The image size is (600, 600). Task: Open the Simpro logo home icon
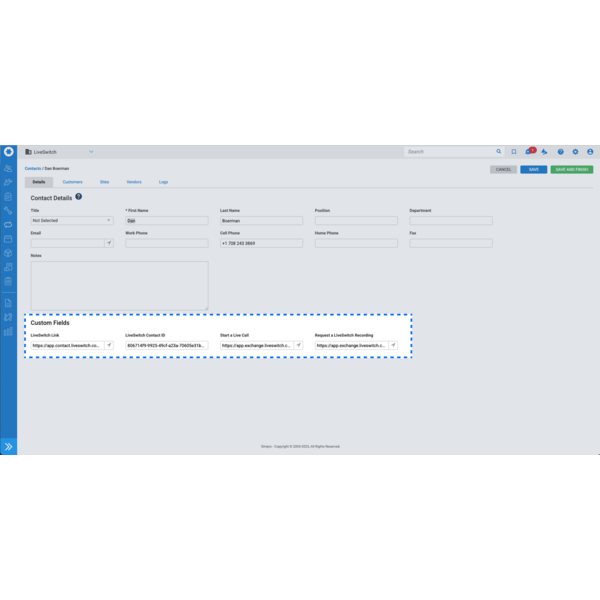click(8, 152)
